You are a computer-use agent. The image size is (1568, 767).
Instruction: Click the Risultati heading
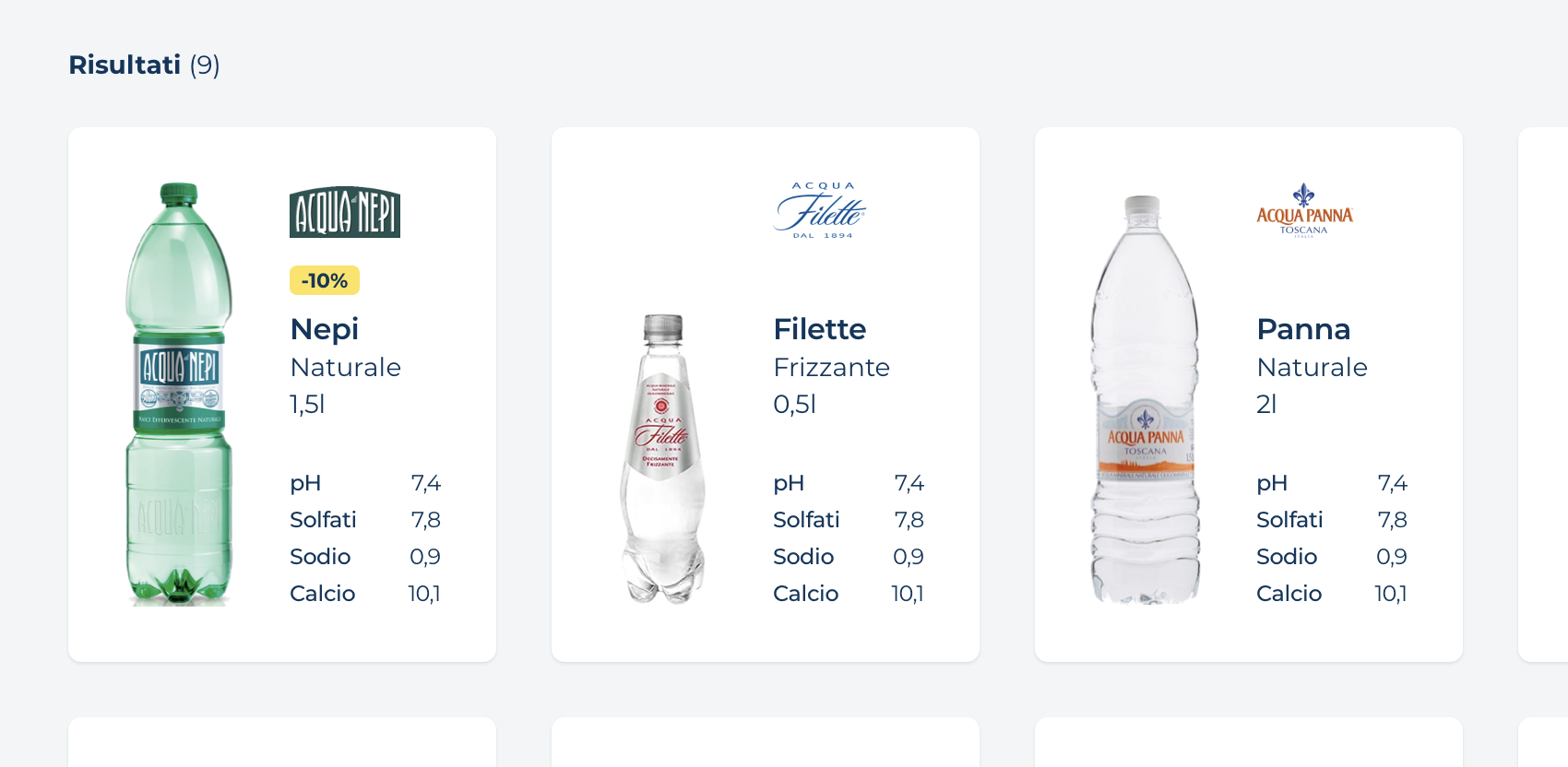pos(125,65)
